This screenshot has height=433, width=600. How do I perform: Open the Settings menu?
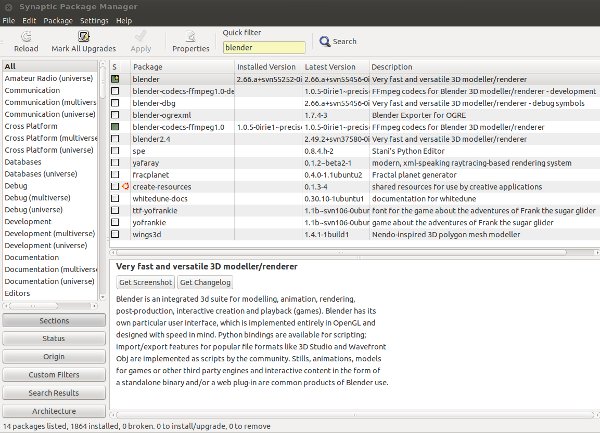pyautogui.click(x=94, y=21)
